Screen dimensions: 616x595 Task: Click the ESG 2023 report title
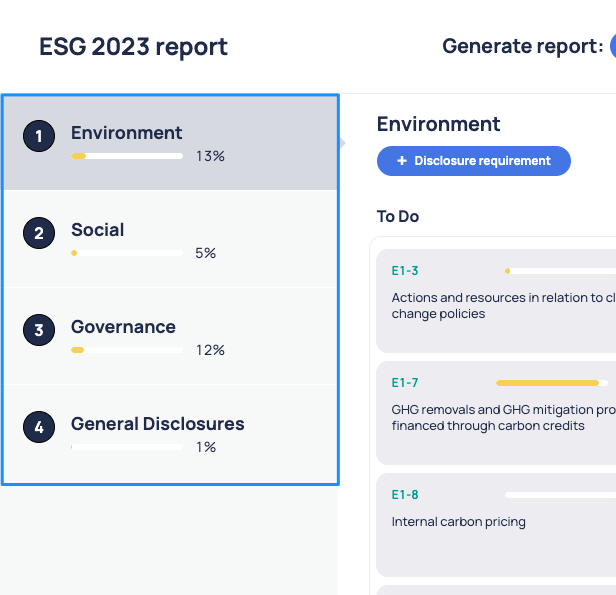click(x=133, y=47)
